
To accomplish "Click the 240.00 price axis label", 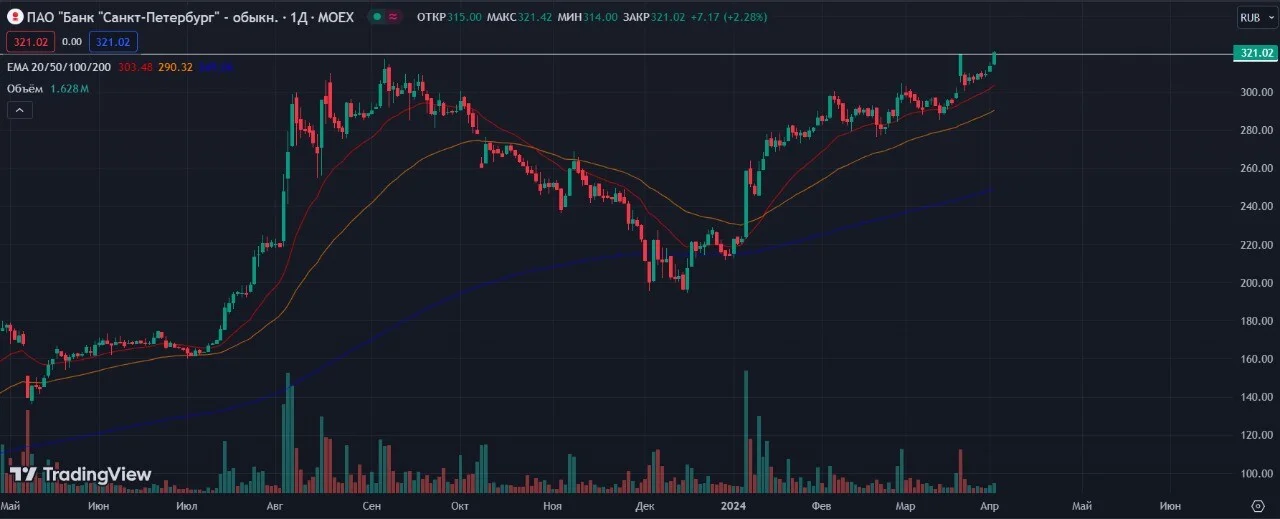I will click(x=1256, y=206).
